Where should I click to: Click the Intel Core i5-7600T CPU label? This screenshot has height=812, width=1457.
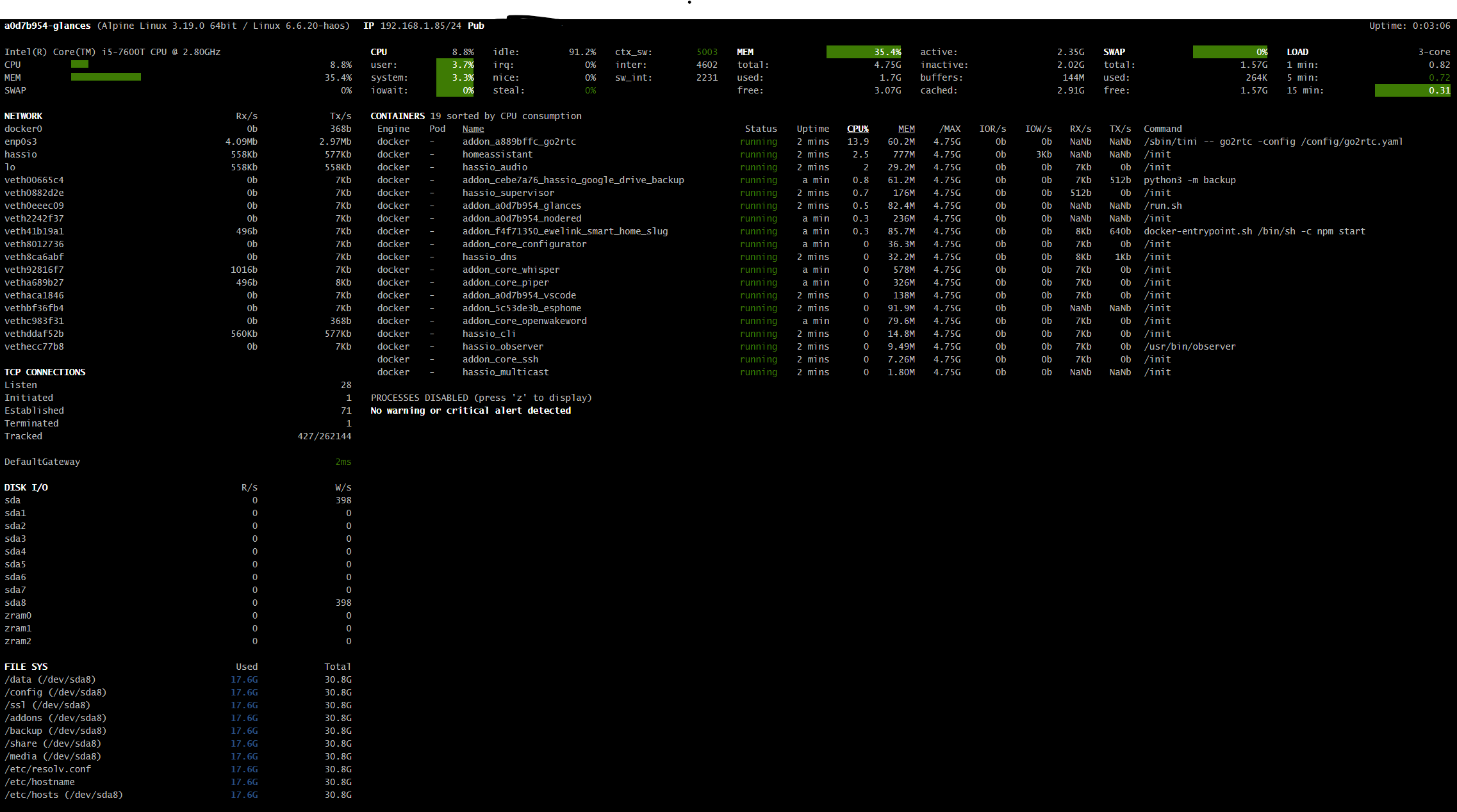(x=112, y=52)
